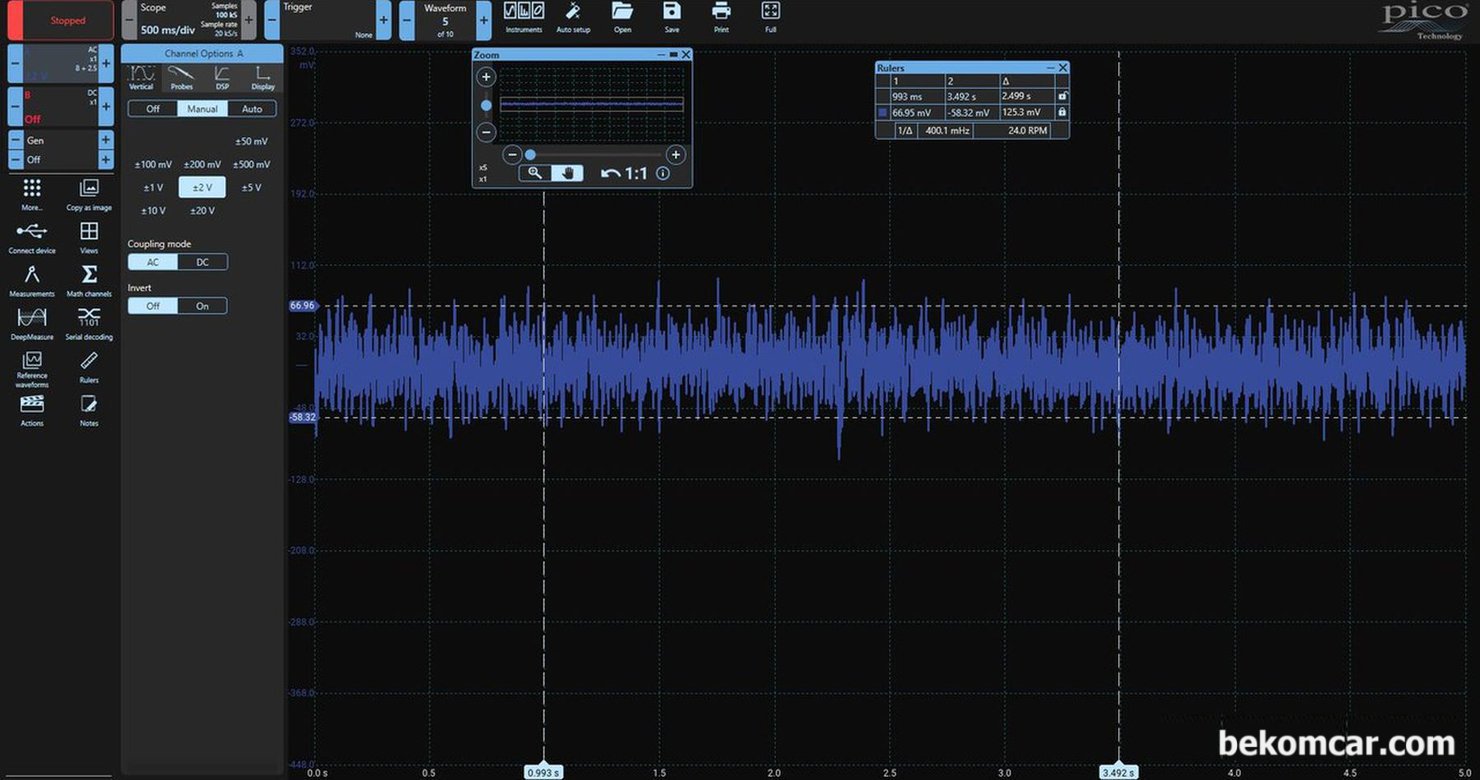This screenshot has width=1480, height=780.
Task: Go to previous waveform buffer
Action: (407, 20)
